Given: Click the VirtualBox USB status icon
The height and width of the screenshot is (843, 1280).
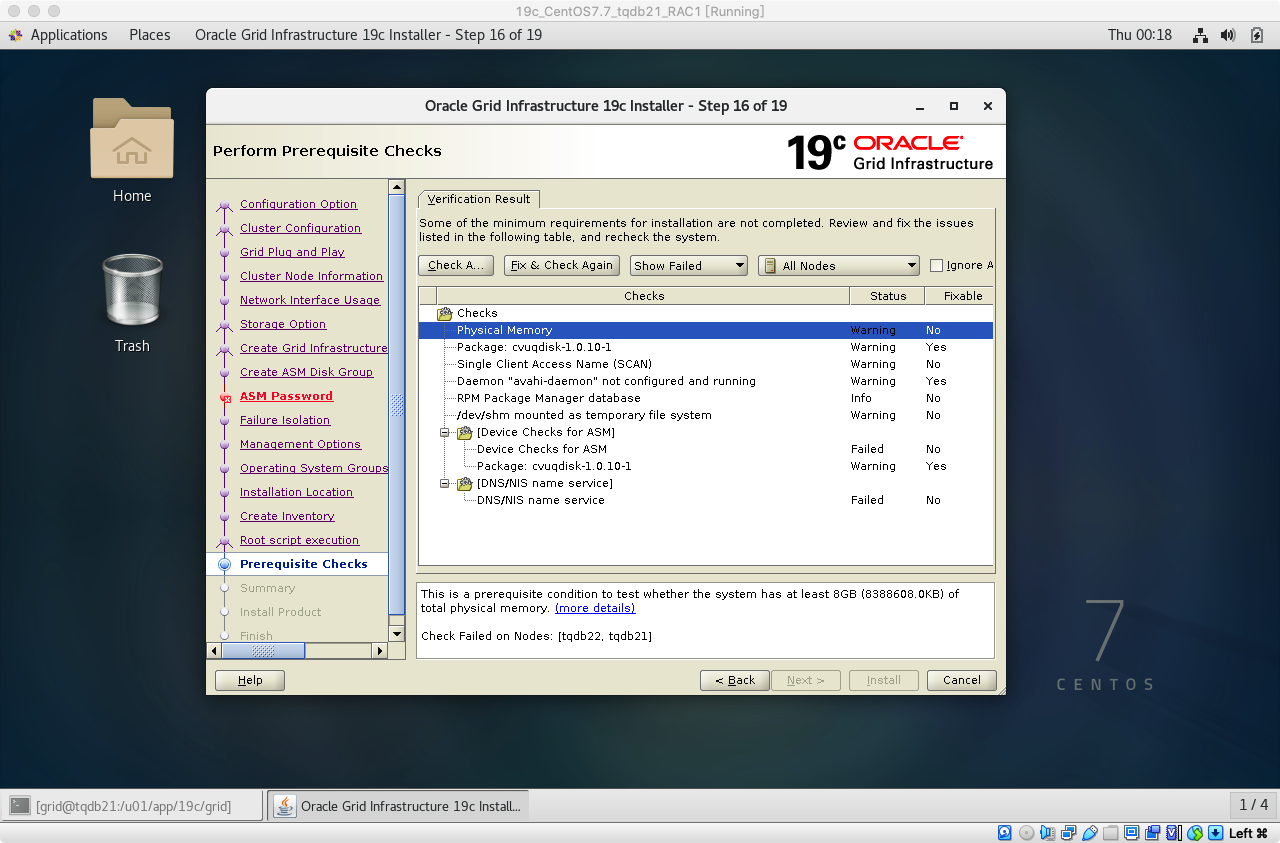Looking at the screenshot, I should point(1090,833).
